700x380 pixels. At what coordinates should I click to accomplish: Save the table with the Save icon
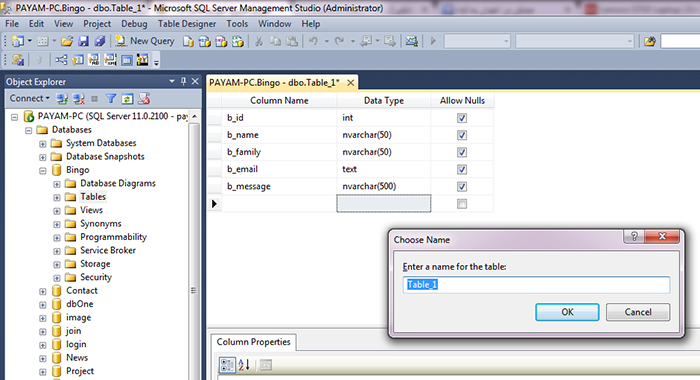click(83, 41)
